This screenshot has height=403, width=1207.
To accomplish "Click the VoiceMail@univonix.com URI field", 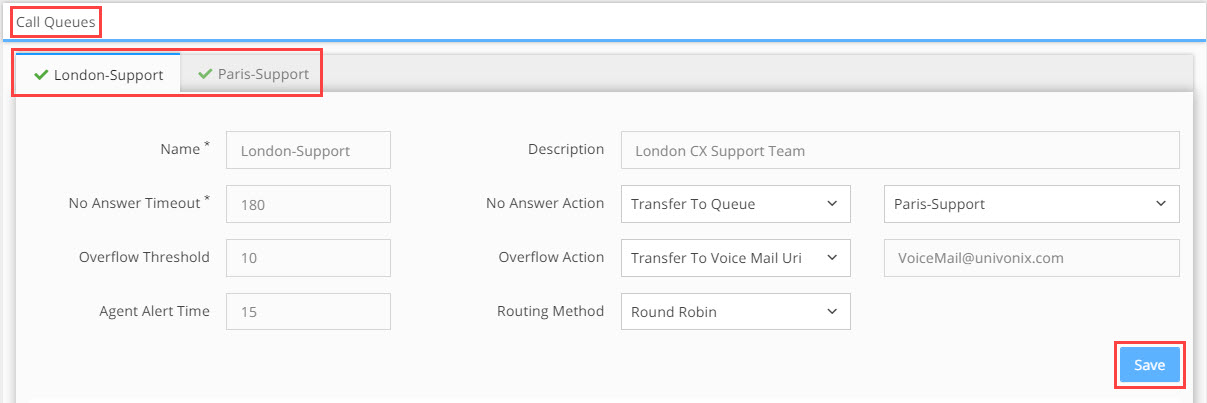I will coord(1032,258).
